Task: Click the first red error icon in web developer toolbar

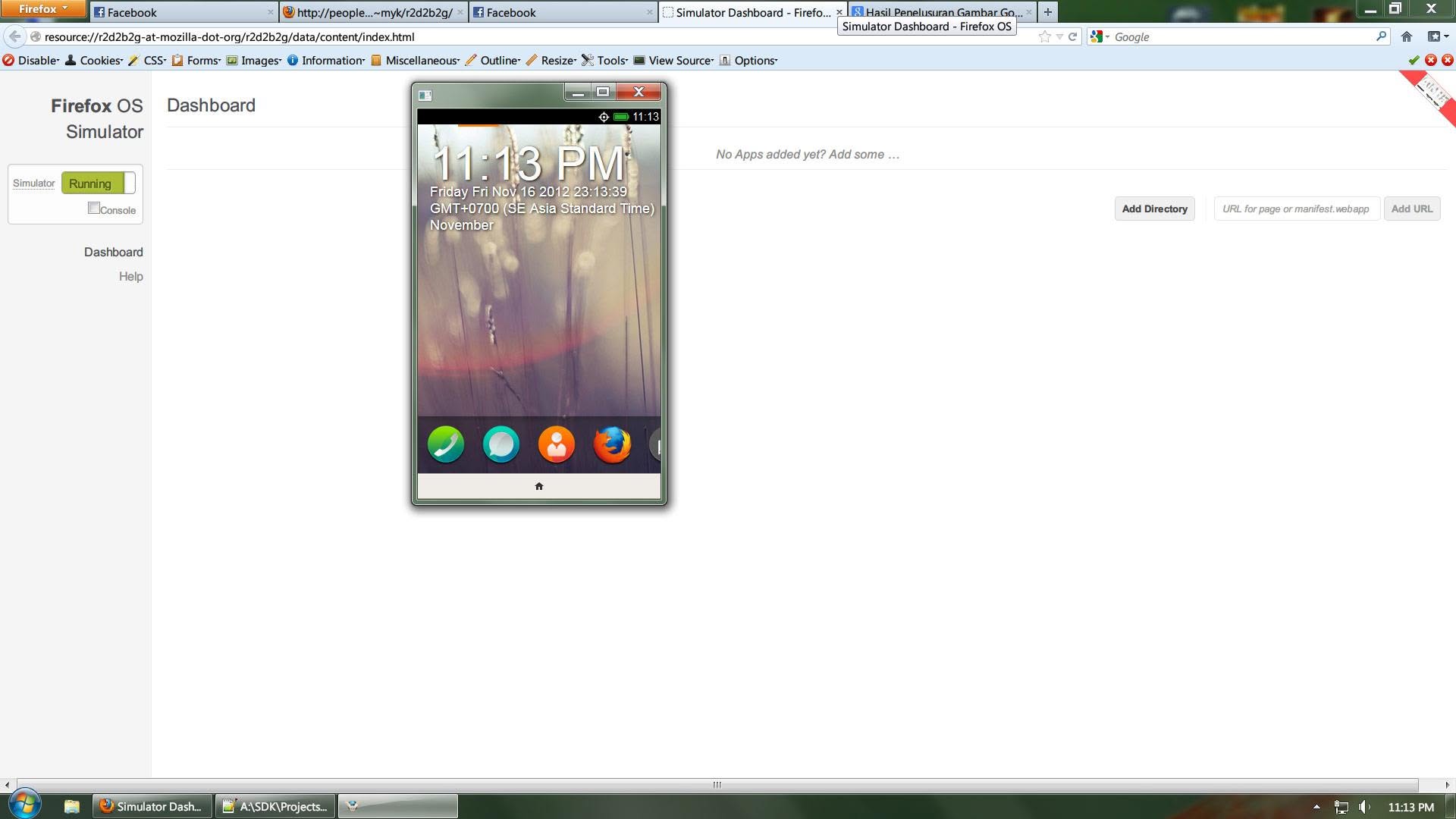Action: [1430, 60]
